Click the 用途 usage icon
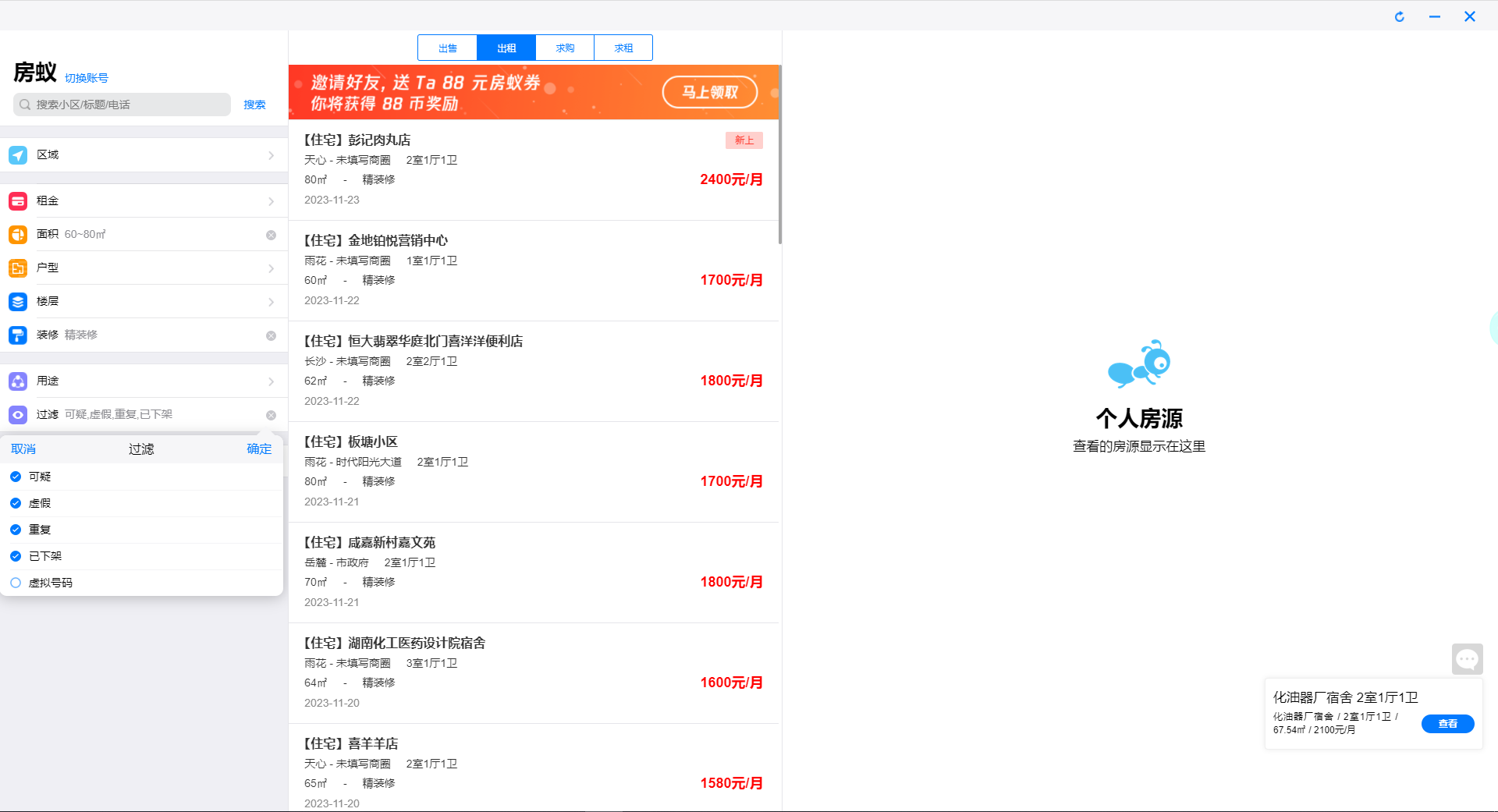Image resolution: width=1498 pixels, height=812 pixels. (18, 381)
